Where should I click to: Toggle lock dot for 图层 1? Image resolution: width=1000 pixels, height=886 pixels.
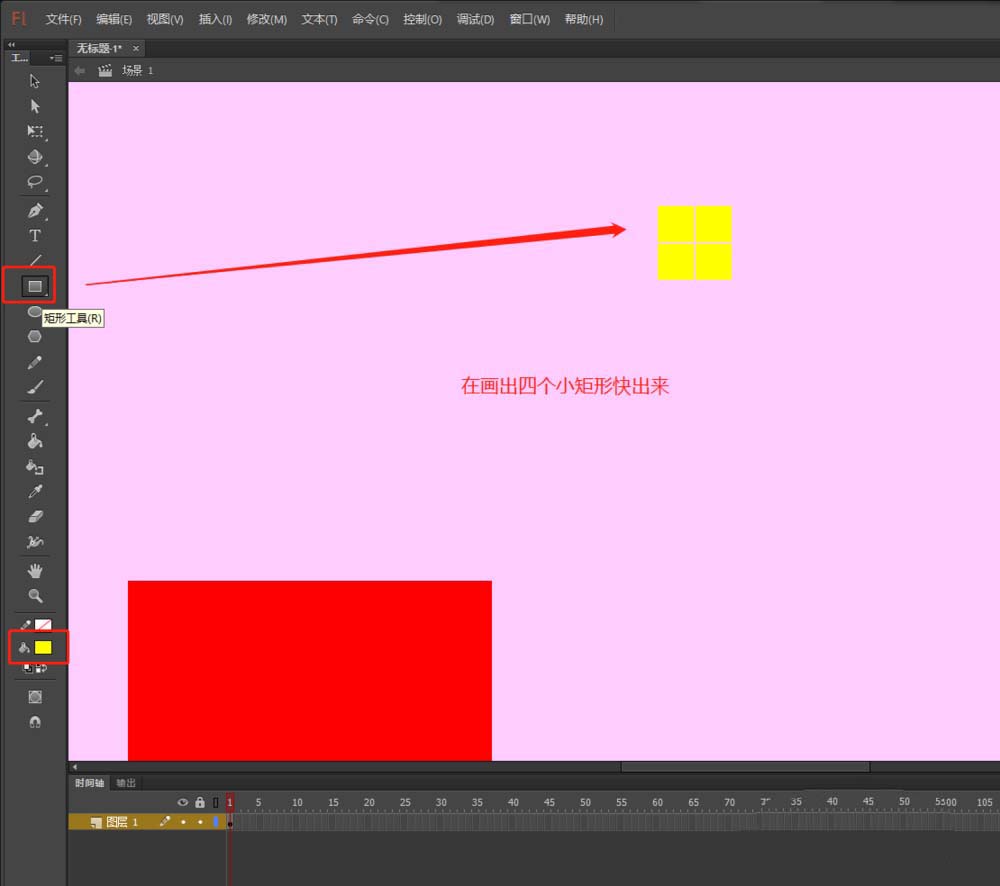199,822
